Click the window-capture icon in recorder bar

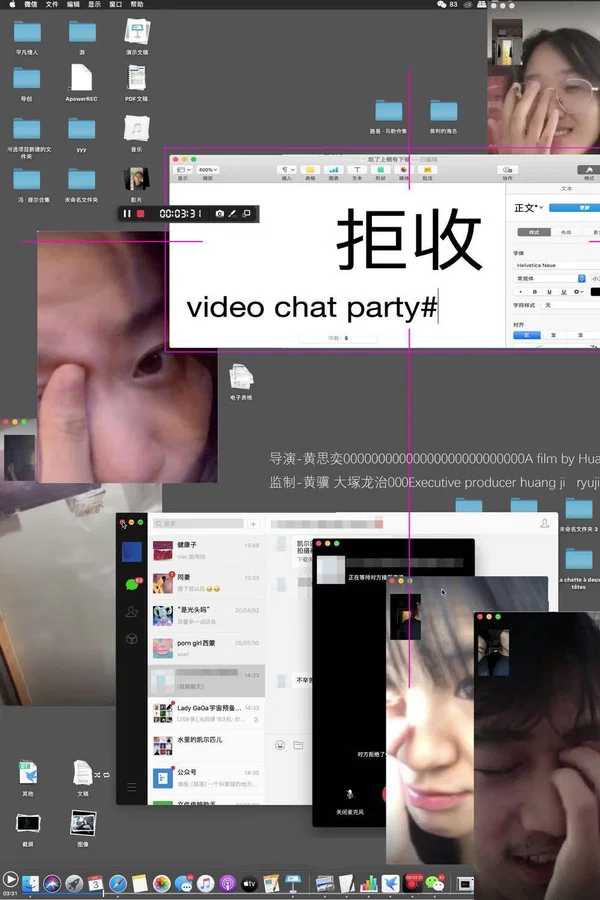click(x=246, y=214)
